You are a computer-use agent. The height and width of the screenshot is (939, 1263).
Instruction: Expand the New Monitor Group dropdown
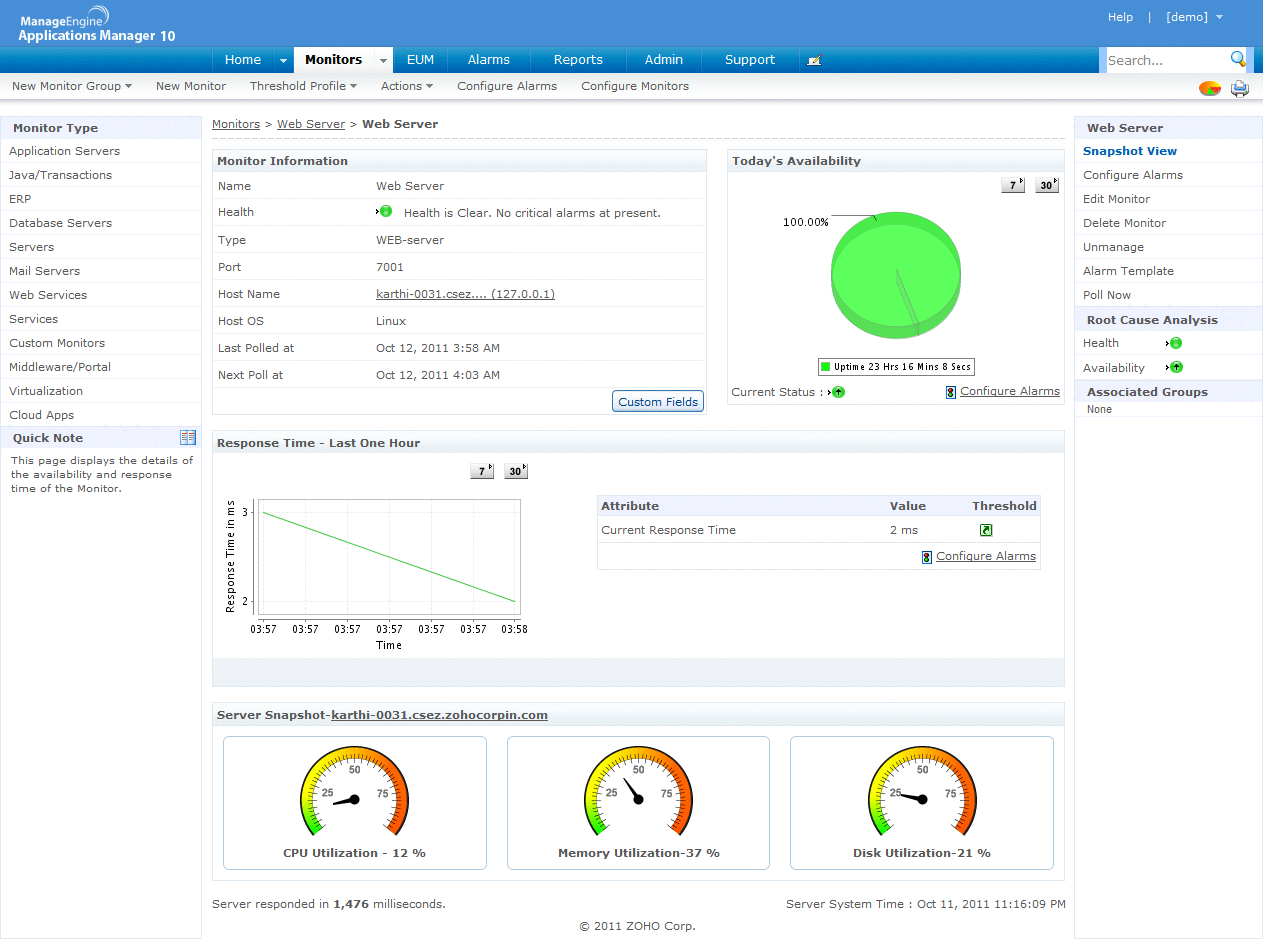(x=72, y=86)
